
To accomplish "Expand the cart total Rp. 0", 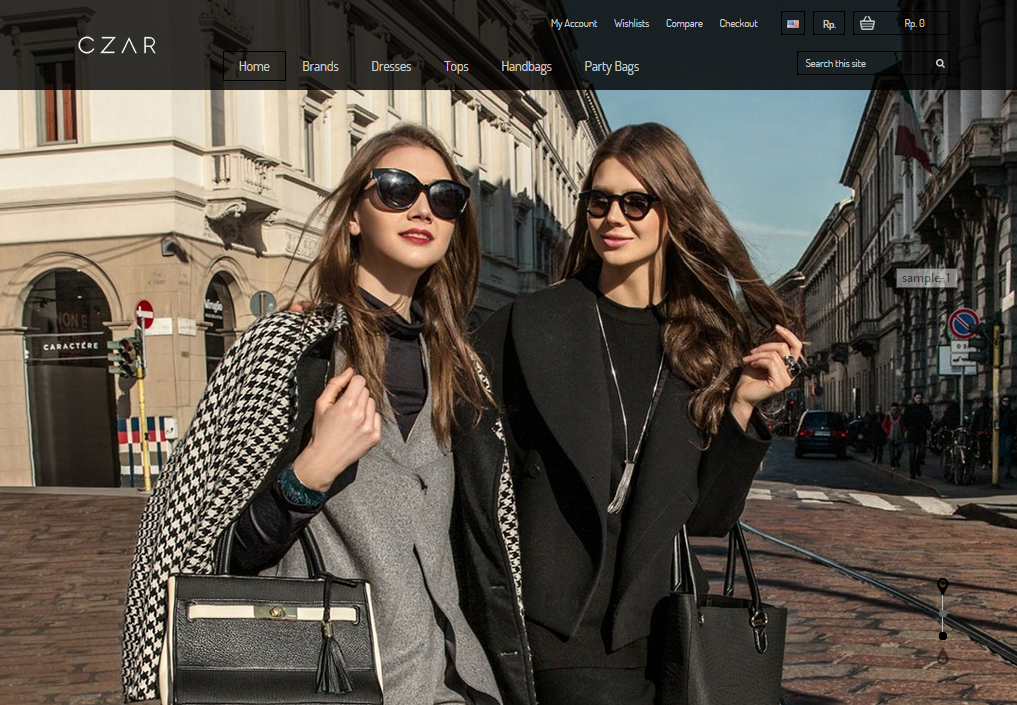I will (x=914, y=23).
